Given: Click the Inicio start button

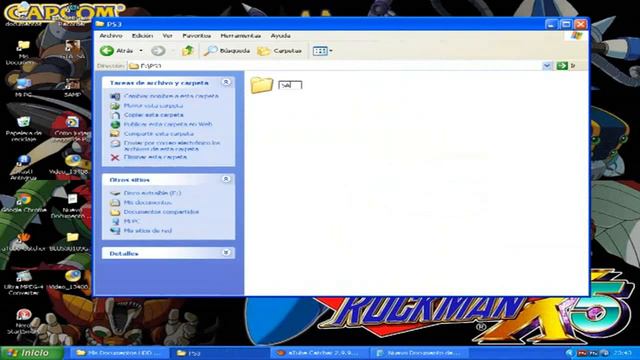Looking at the screenshot, I should [32, 353].
